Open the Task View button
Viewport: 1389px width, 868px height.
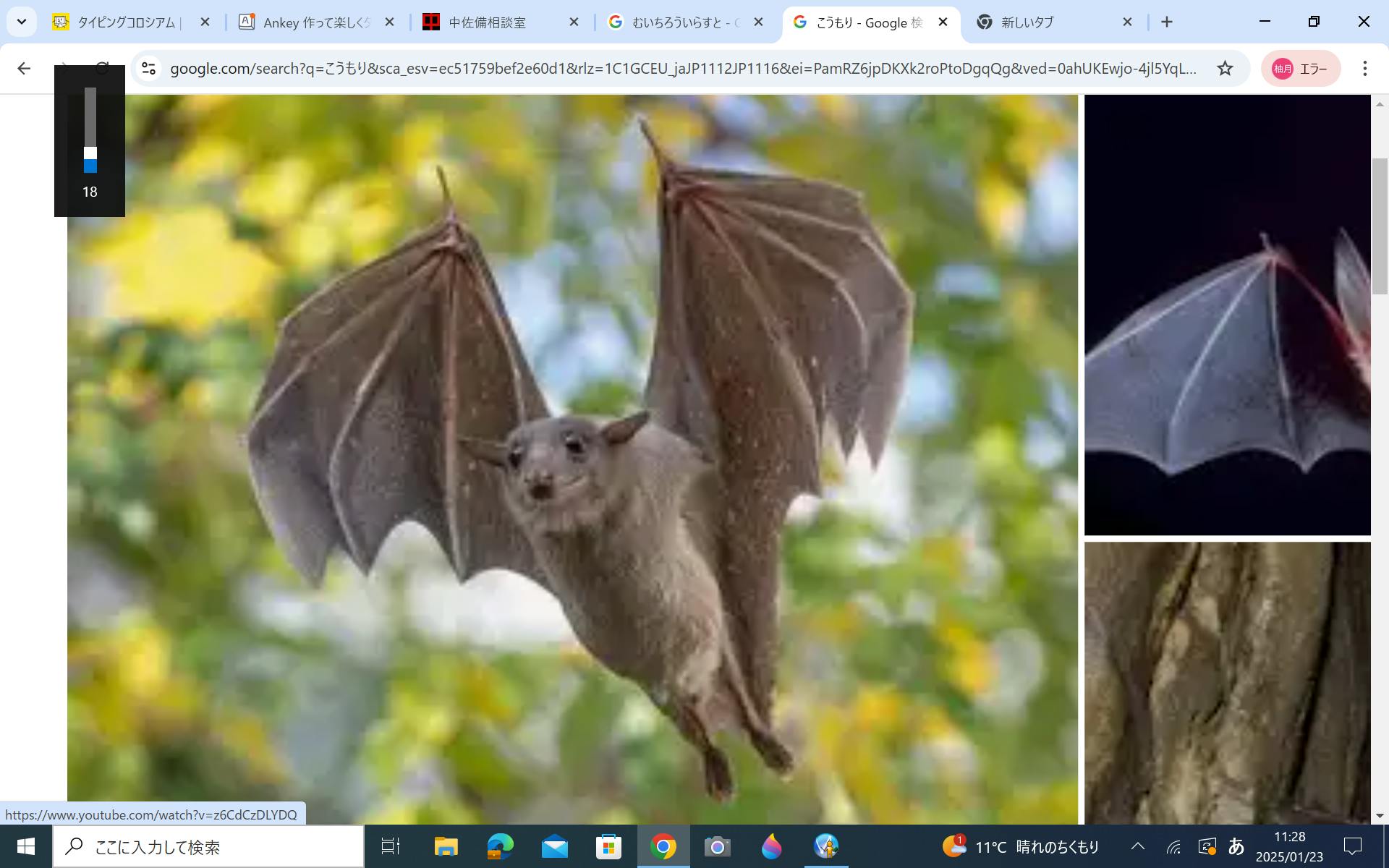391,846
